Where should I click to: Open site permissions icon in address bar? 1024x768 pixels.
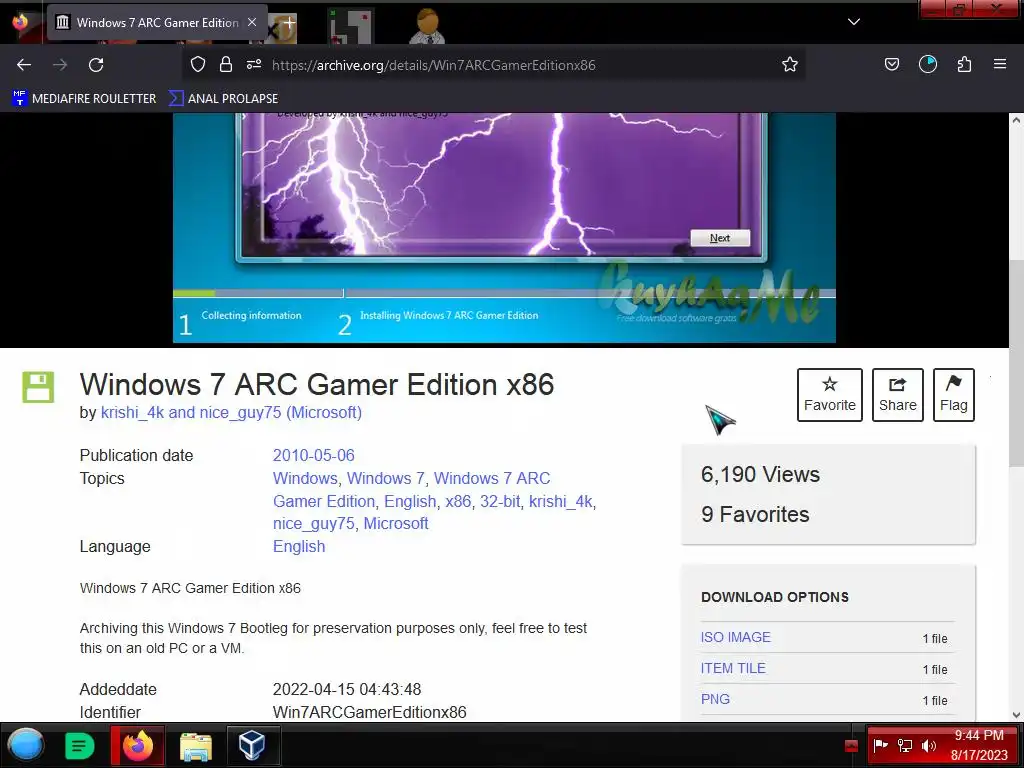point(254,64)
